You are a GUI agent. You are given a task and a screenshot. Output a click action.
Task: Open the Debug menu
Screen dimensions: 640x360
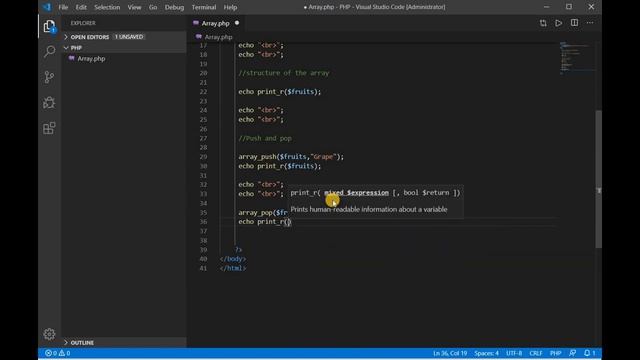[x=174, y=7]
